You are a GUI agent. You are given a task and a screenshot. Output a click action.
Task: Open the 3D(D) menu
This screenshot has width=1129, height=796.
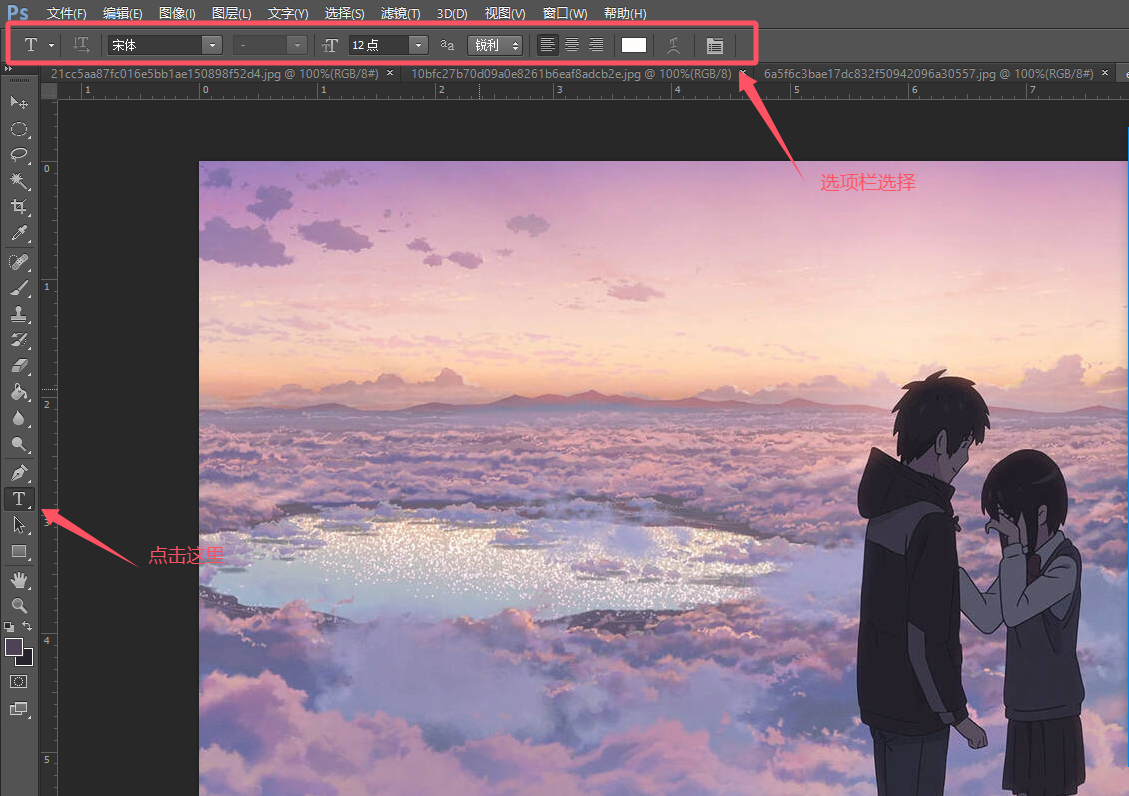click(x=452, y=14)
